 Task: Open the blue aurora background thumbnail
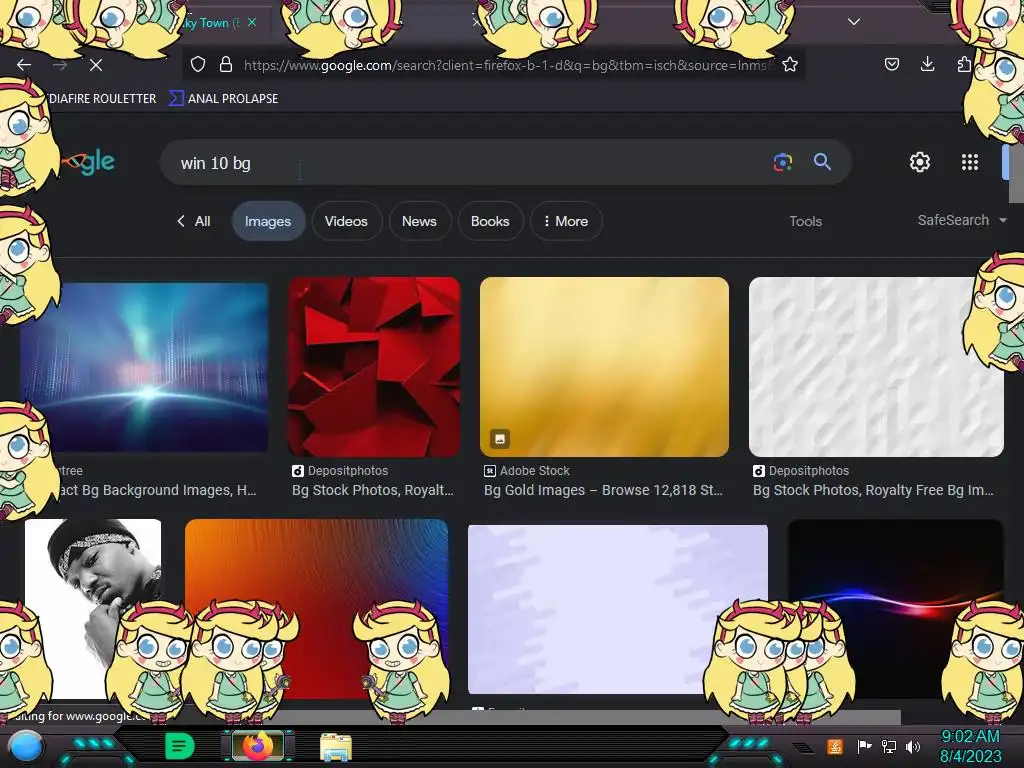pos(145,367)
